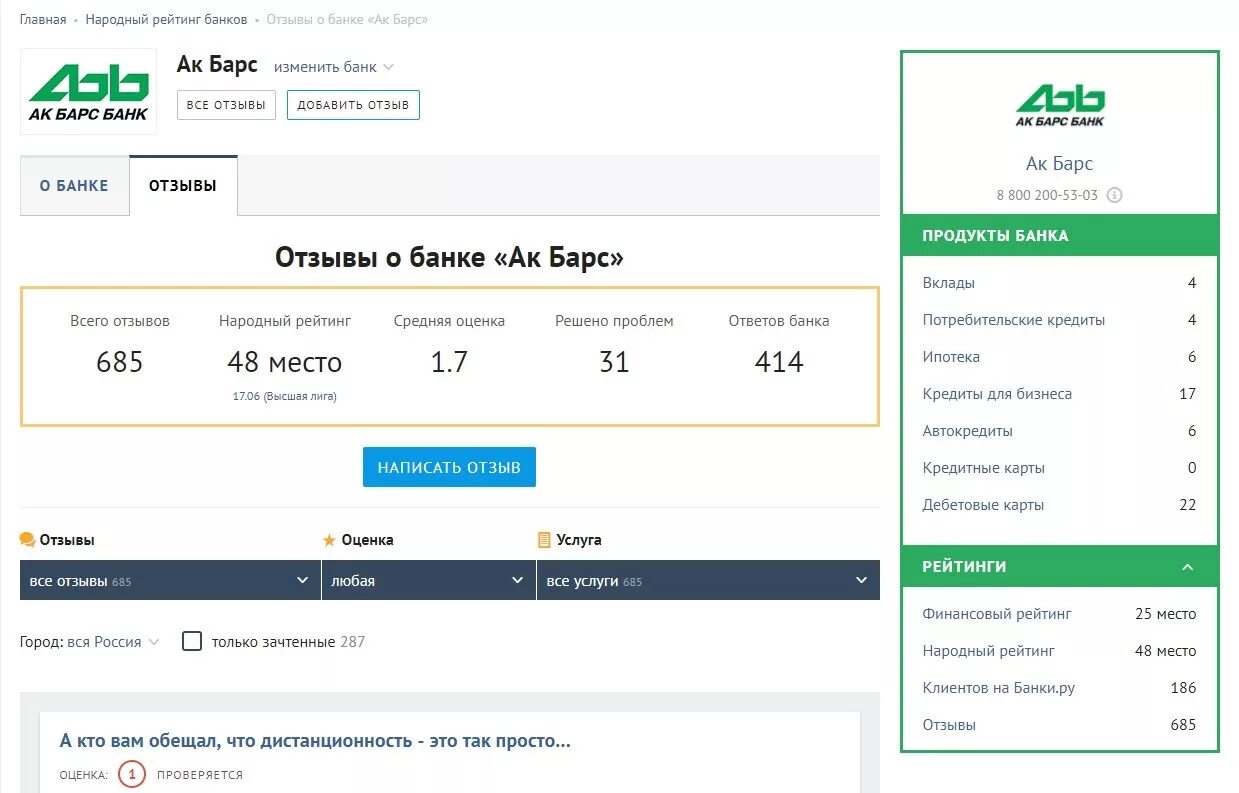Click the Проверяется status label
This screenshot has width=1239, height=793.
(200, 775)
